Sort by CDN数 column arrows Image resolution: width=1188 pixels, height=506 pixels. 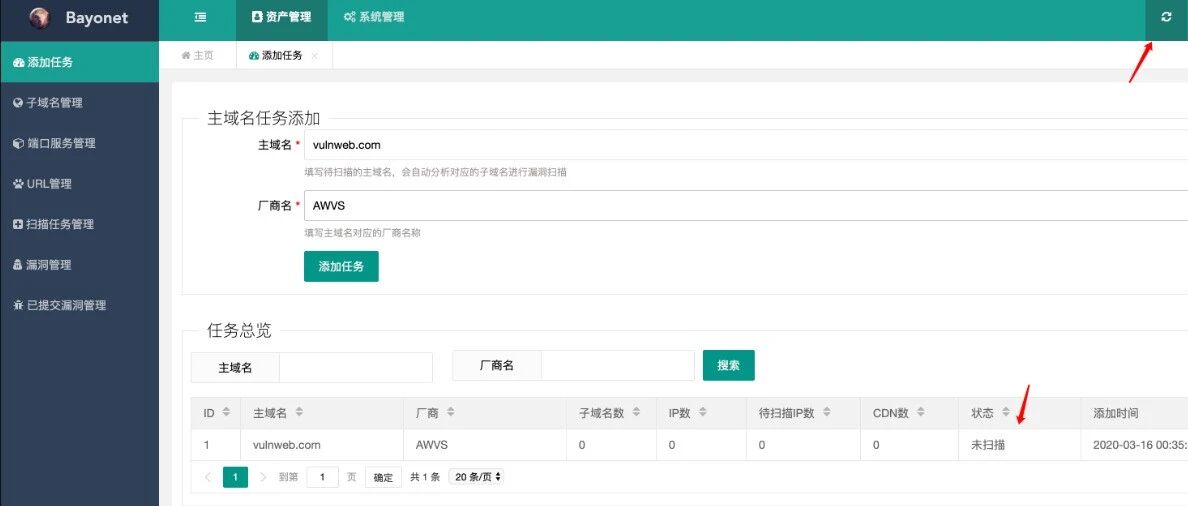click(x=921, y=413)
